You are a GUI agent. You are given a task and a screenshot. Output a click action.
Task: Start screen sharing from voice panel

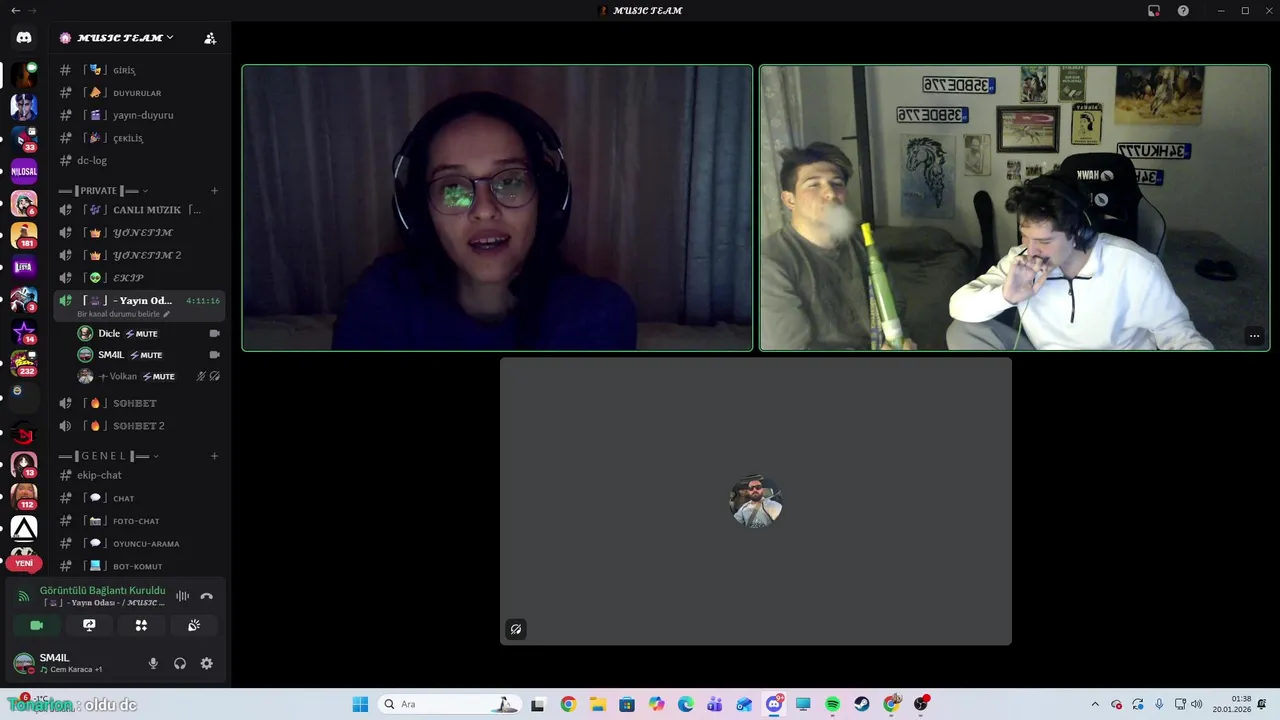click(89, 625)
